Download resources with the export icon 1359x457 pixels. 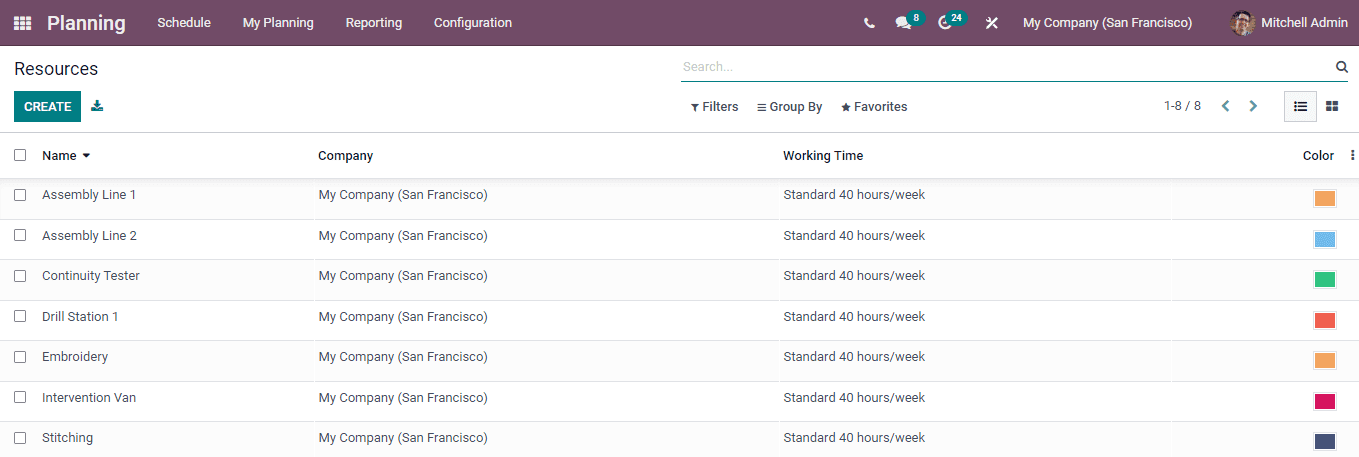click(x=97, y=106)
